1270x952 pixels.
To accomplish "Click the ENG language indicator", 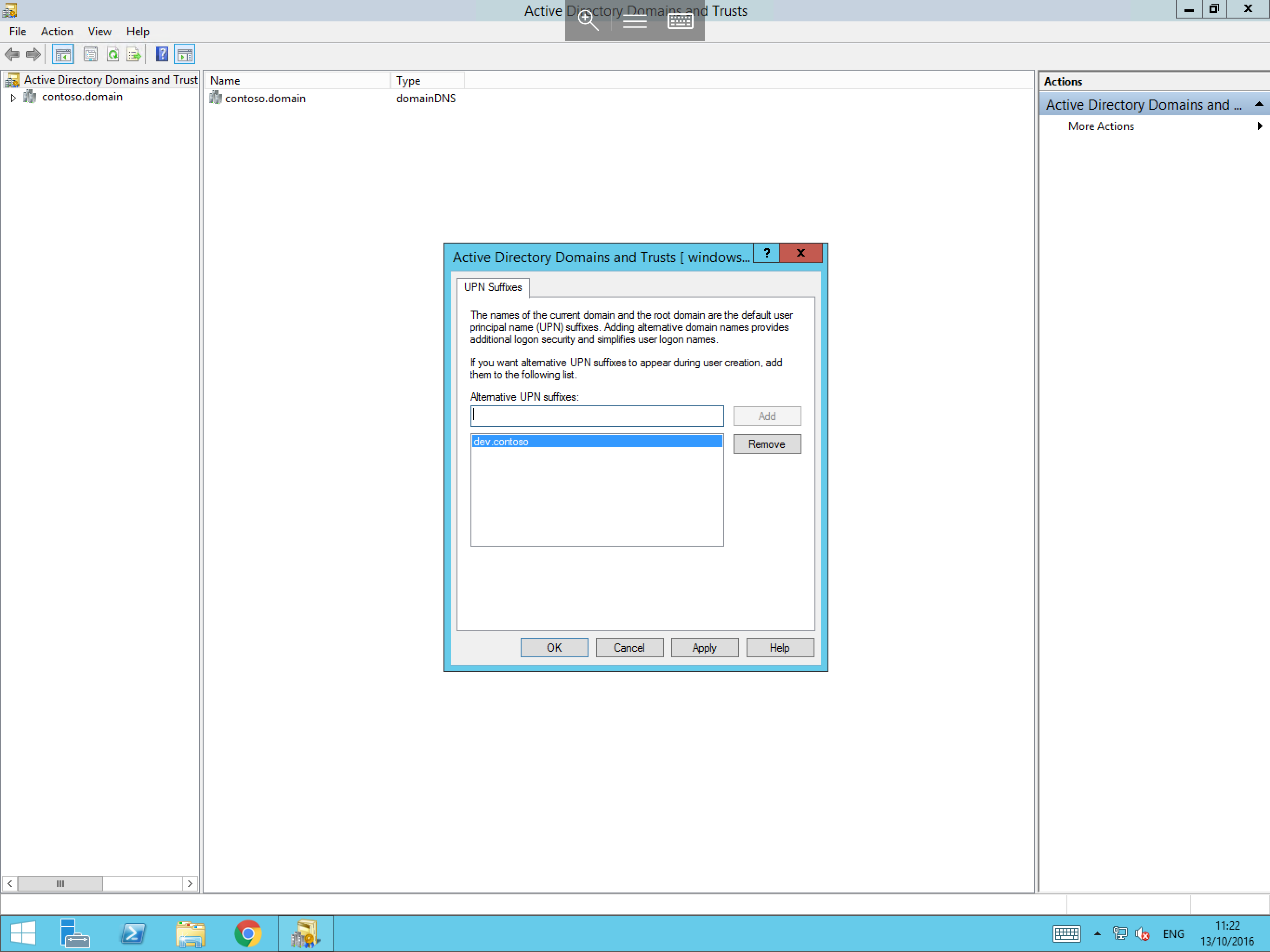I will click(x=1173, y=933).
